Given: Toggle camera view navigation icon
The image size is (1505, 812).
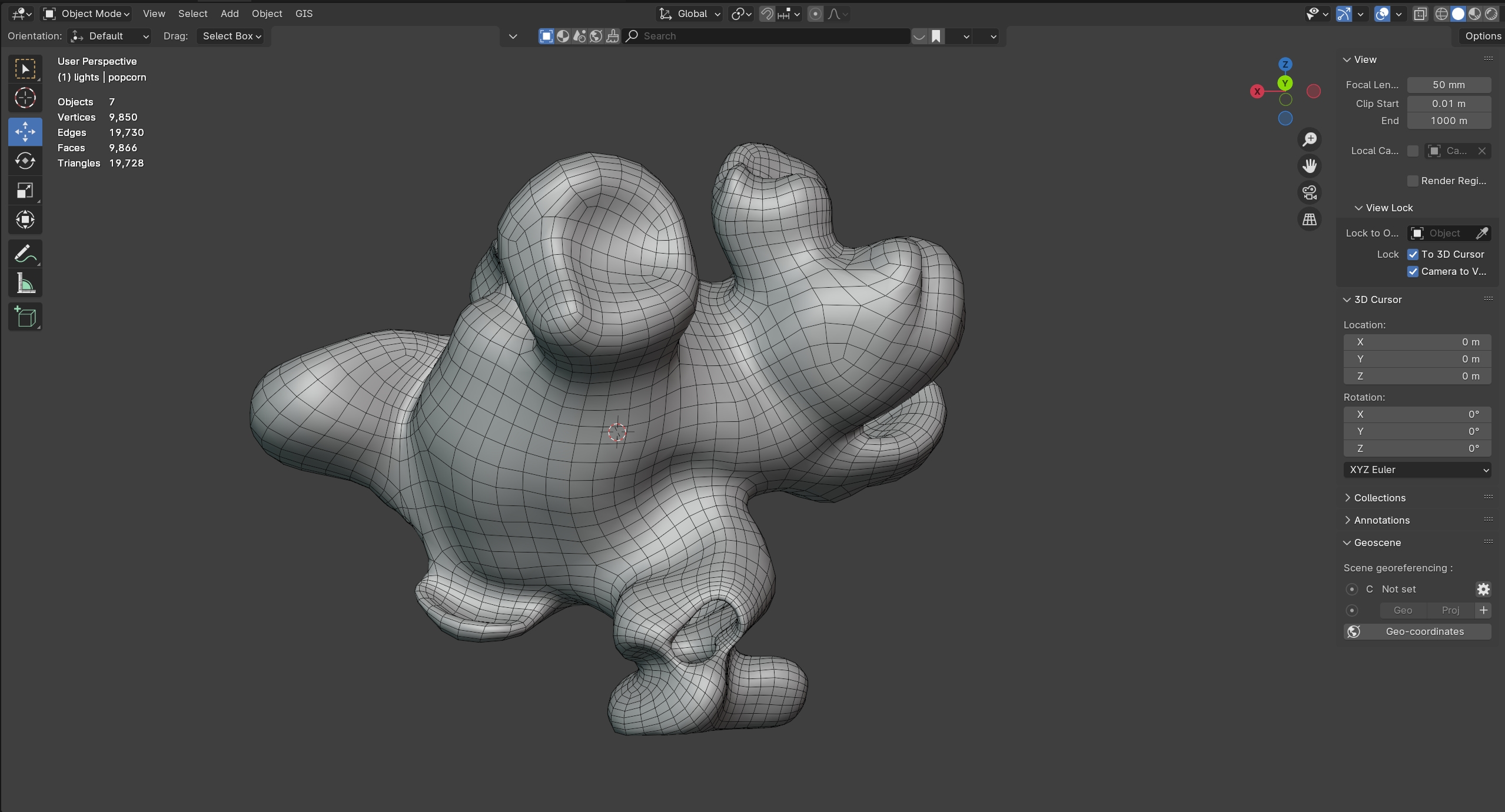Looking at the screenshot, I should (x=1309, y=193).
